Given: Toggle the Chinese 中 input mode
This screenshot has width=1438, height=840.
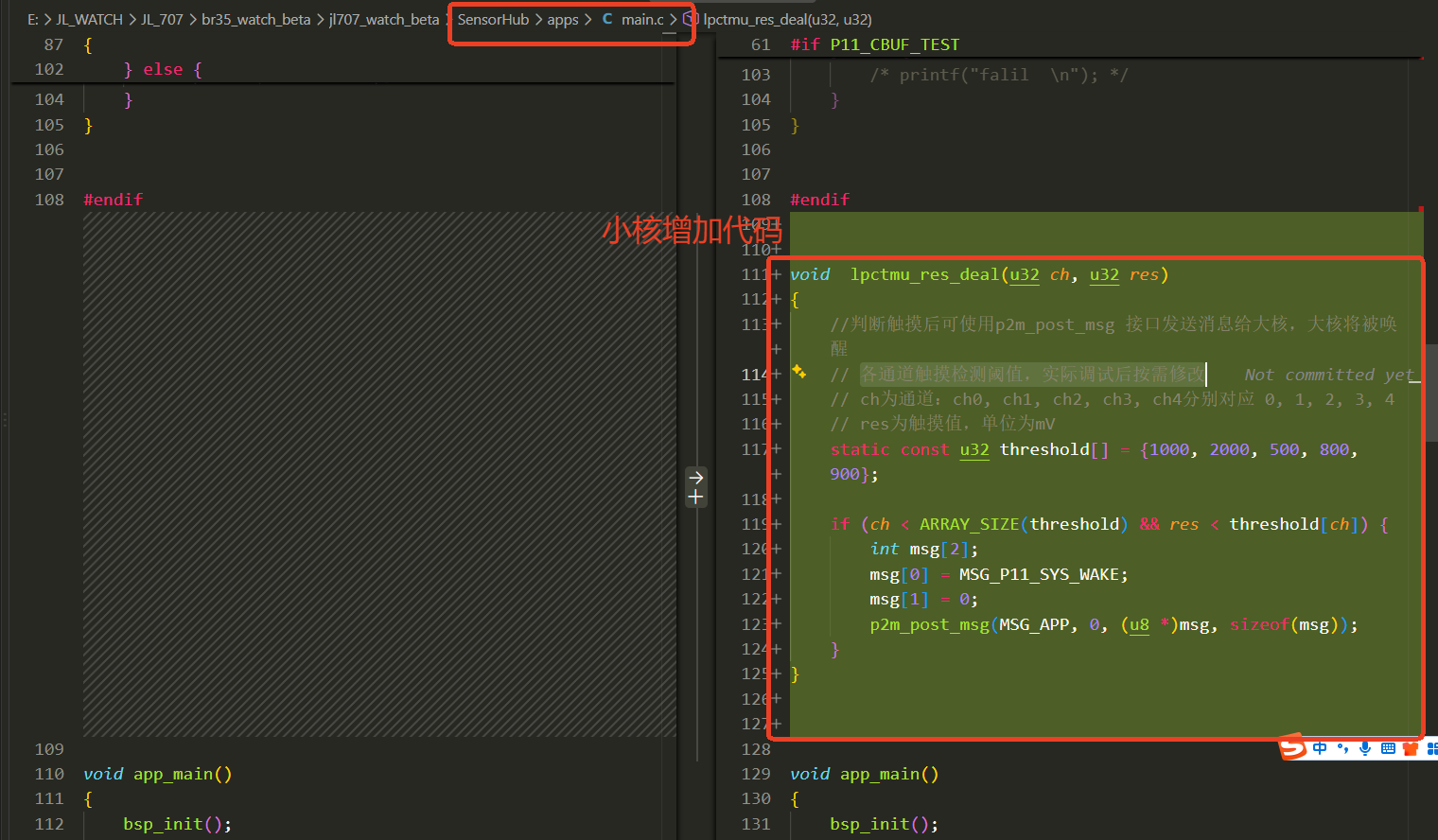Looking at the screenshot, I should click(1320, 748).
